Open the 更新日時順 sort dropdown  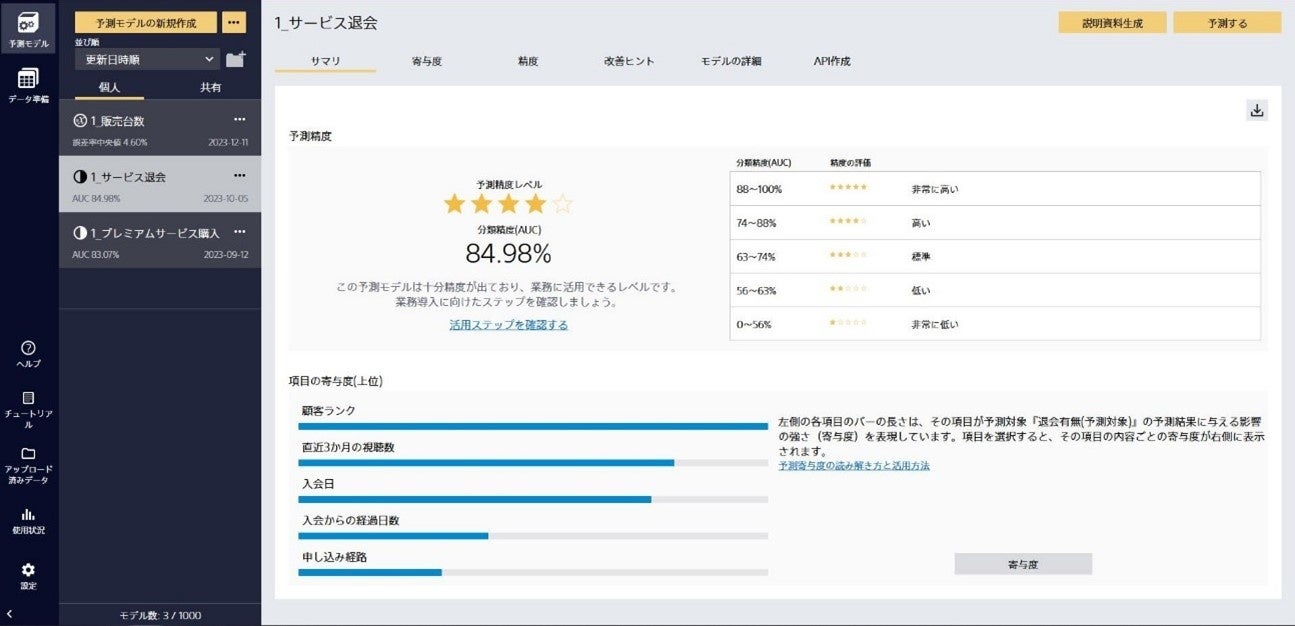[147, 60]
